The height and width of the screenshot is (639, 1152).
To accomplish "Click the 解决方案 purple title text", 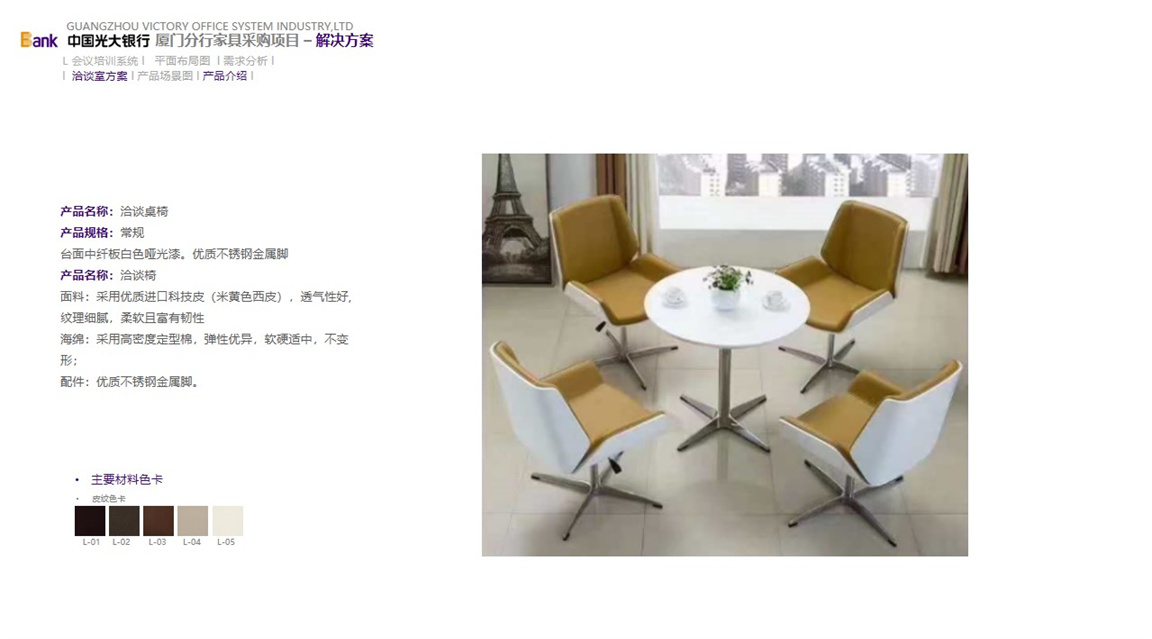I will [x=345, y=41].
